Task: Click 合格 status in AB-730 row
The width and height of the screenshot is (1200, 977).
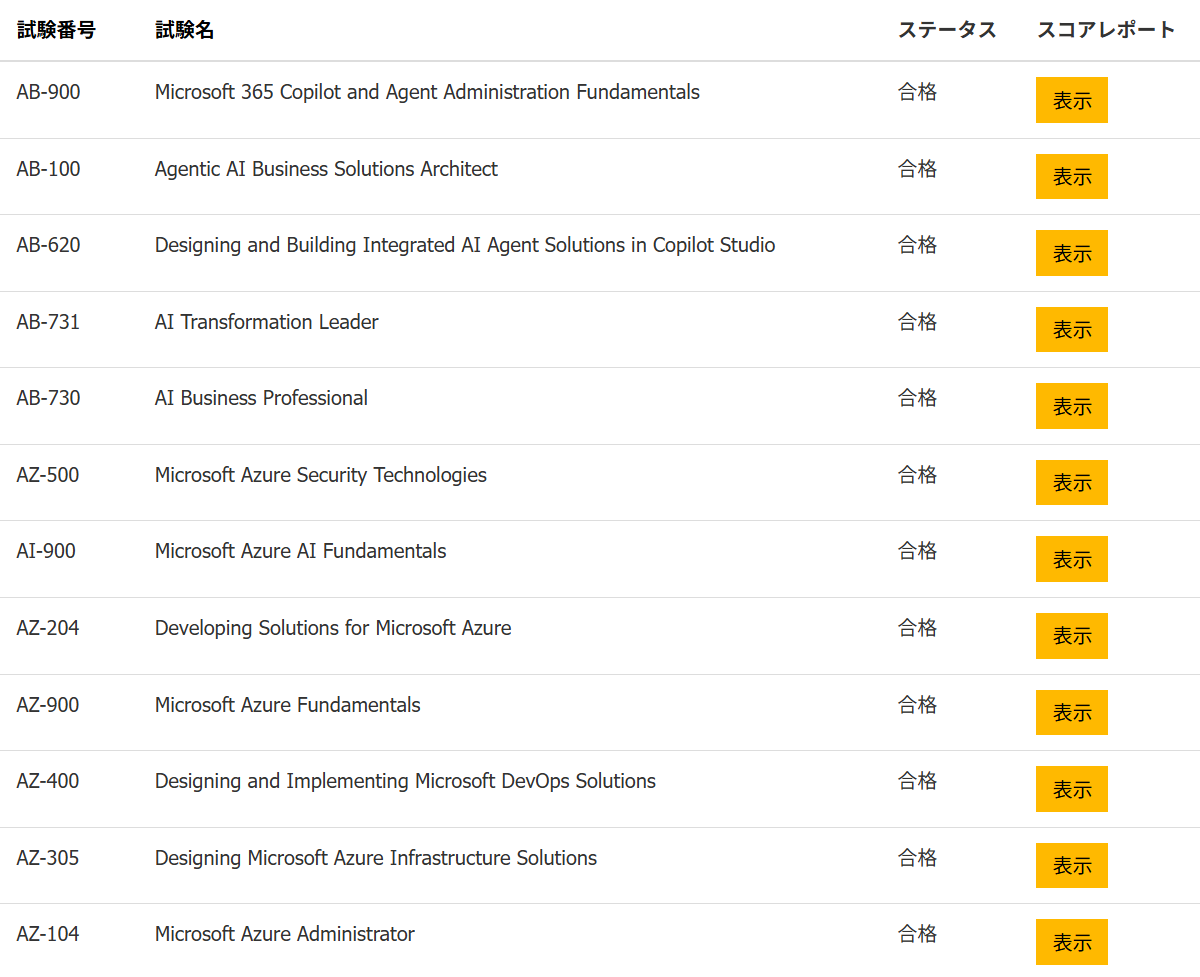Action: click(917, 398)
